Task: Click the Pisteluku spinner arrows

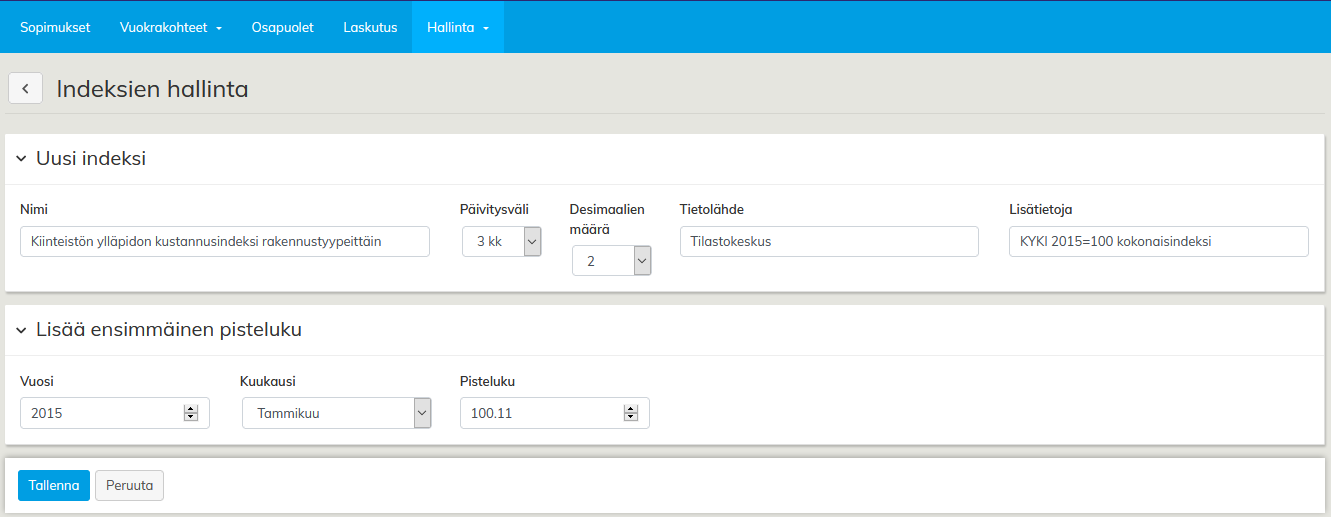Action: 630,413
